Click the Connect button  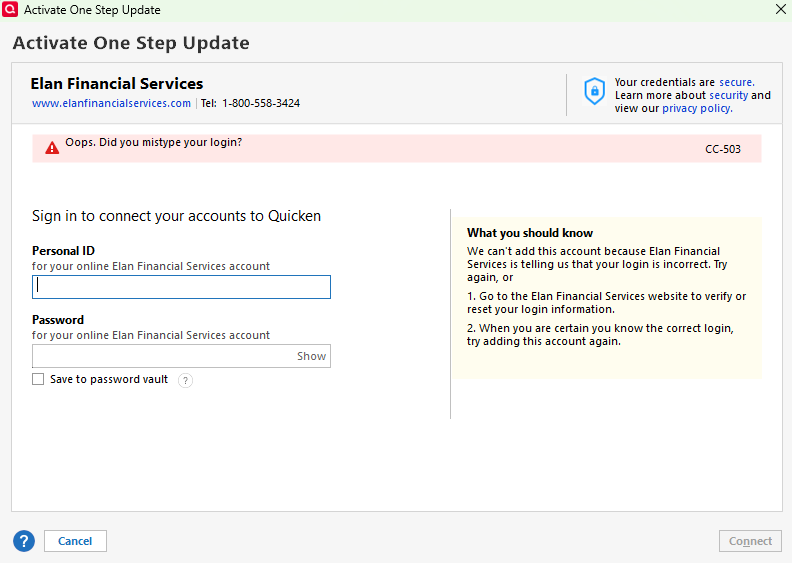pyautogui.click(x=750, y=541)
